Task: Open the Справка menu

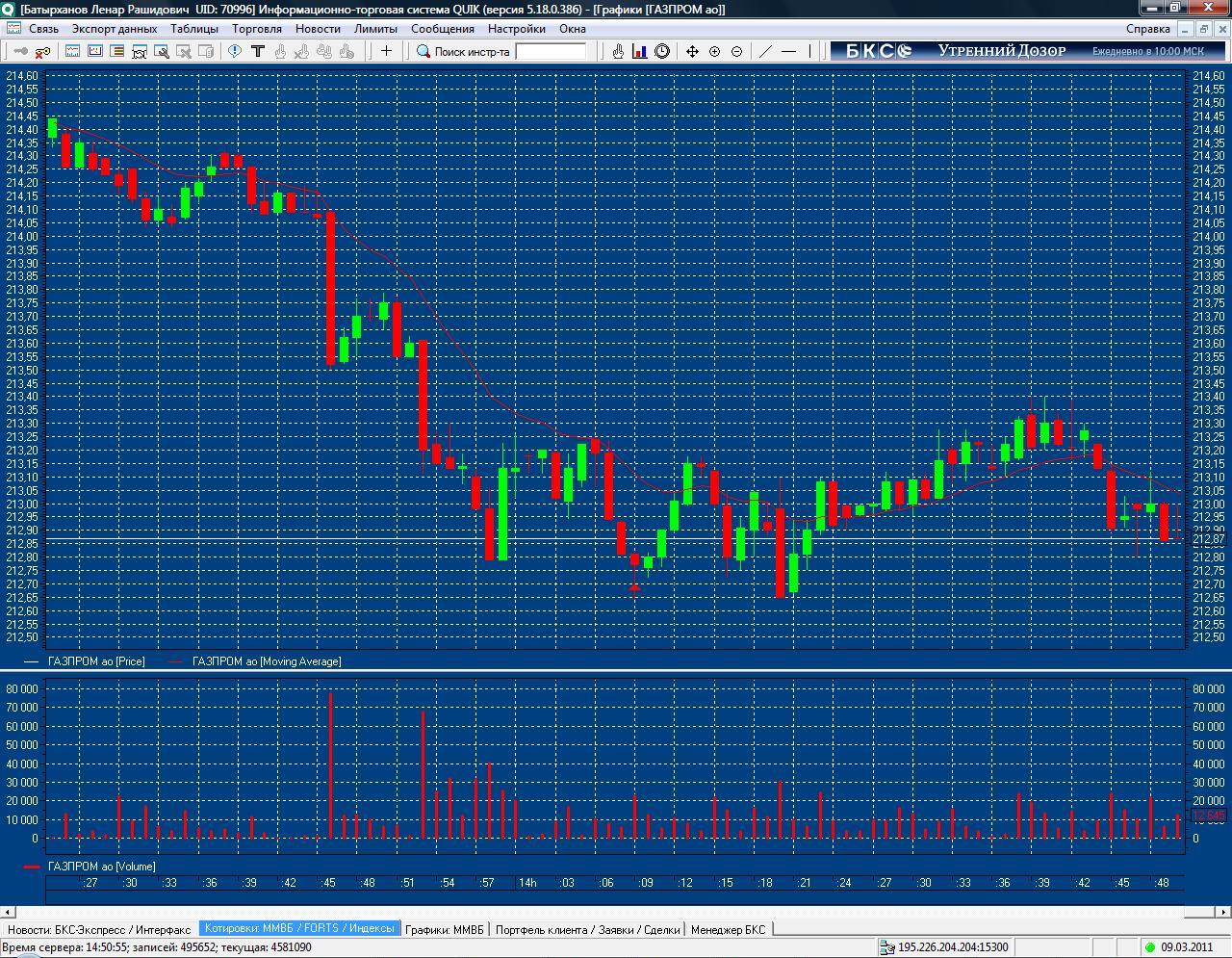Action: pos(1148,28)
